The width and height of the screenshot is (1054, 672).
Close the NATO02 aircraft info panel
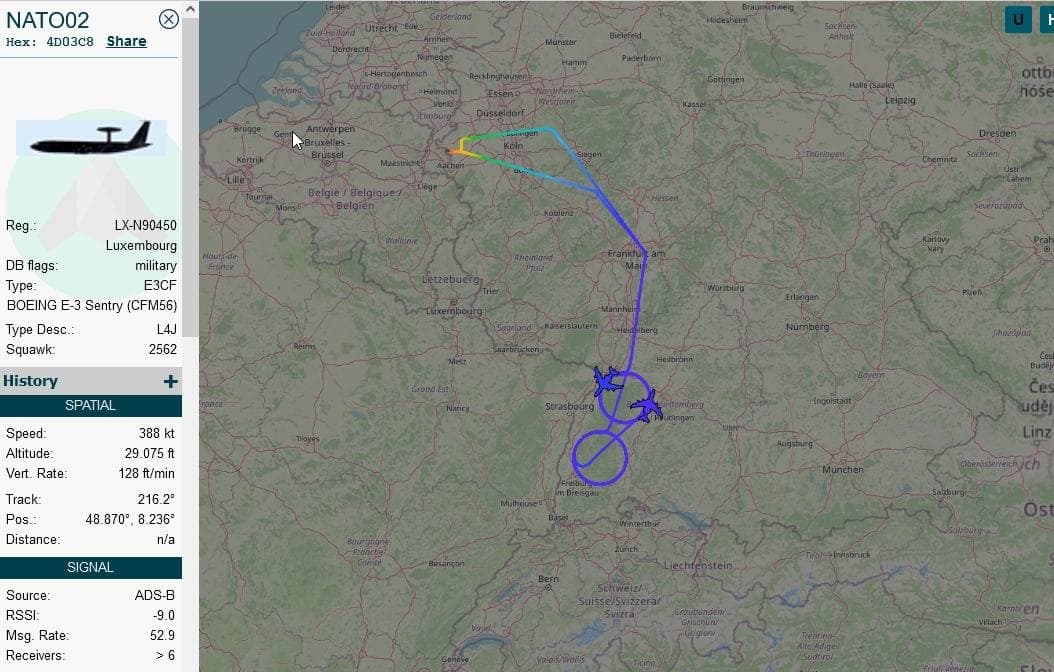[169, 19]
